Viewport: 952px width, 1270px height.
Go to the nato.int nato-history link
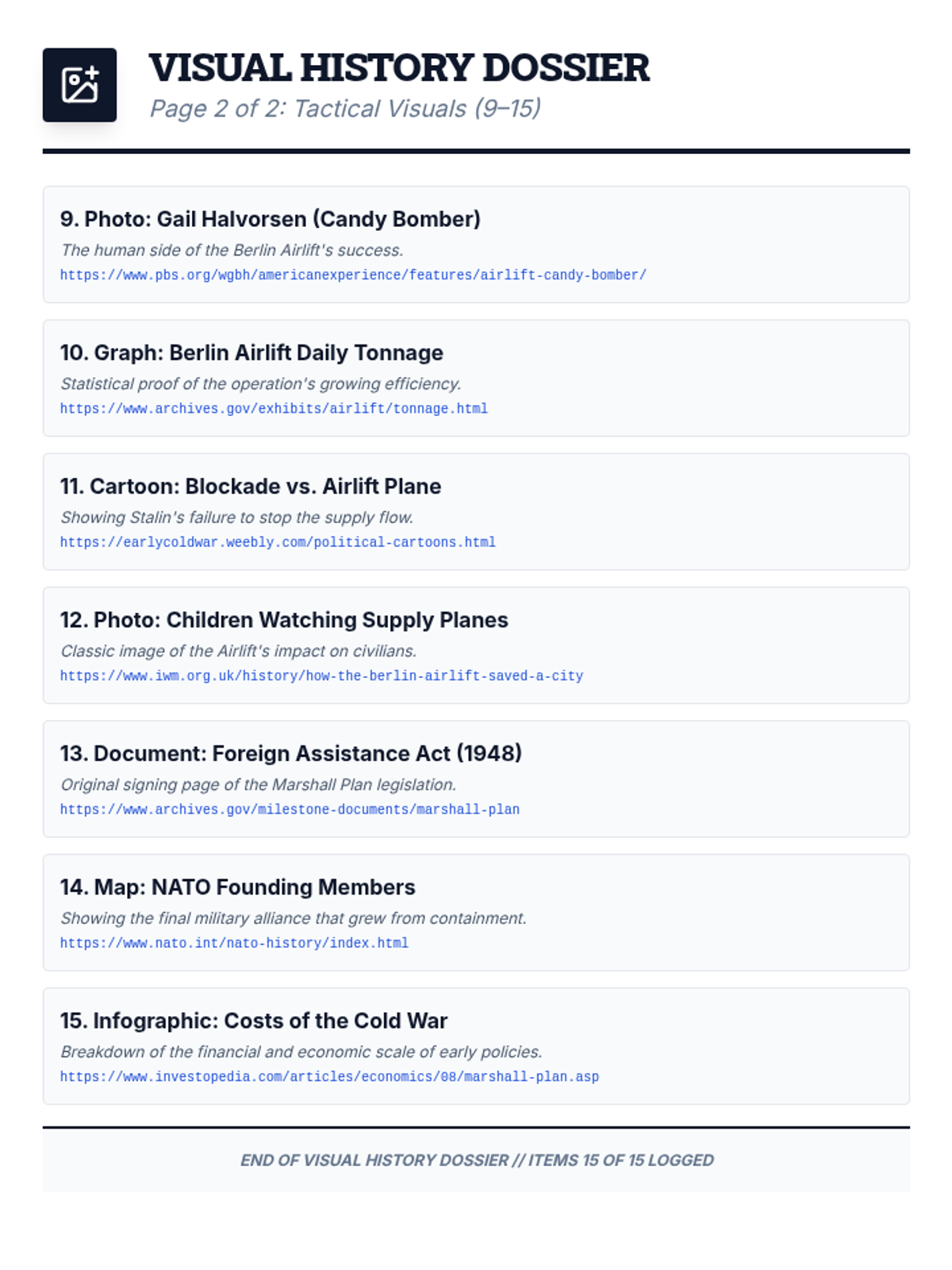234,944
